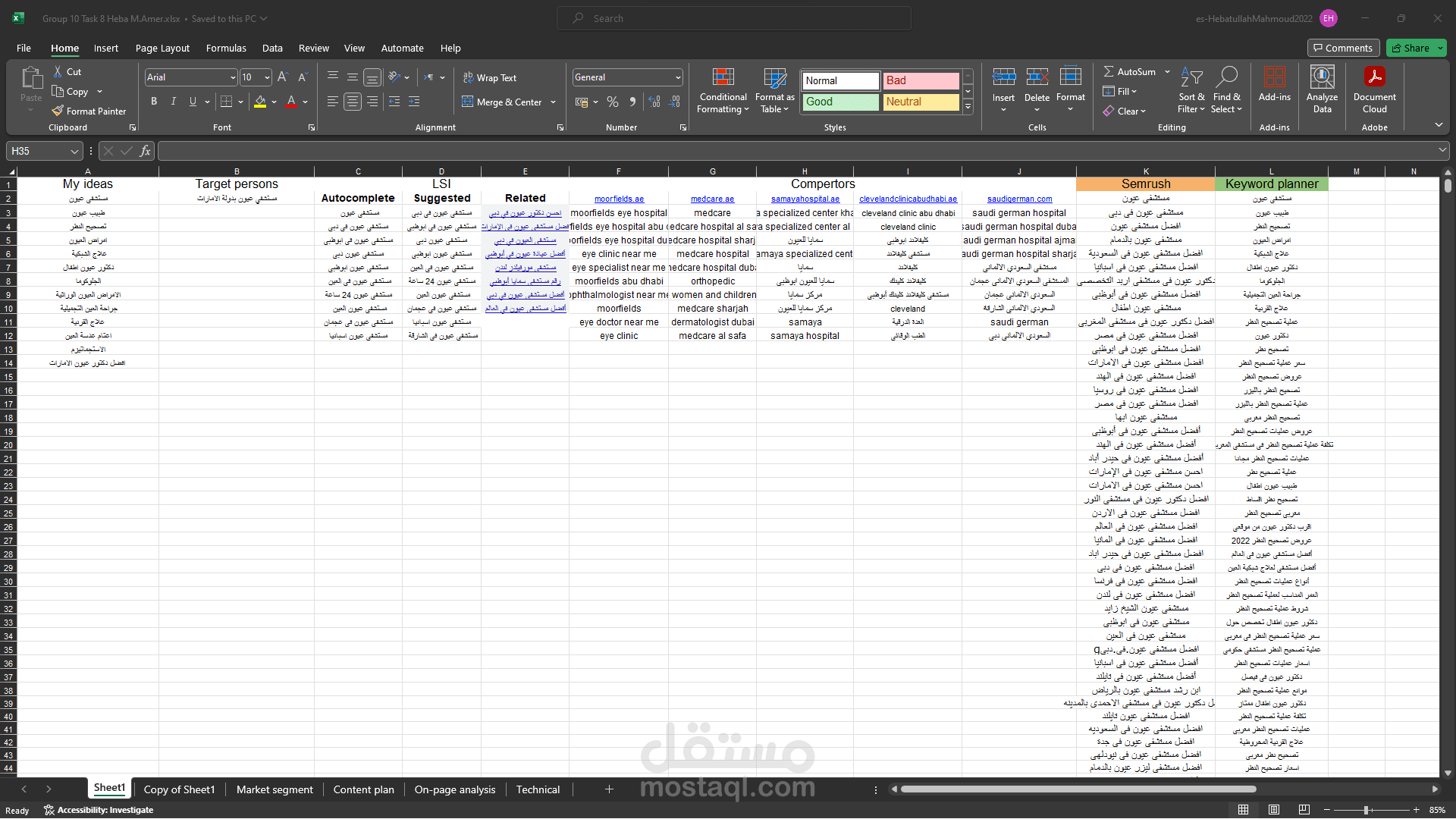Apply the Good cell style
This screenshot has height=819, width=1456.
coord(840,102)
